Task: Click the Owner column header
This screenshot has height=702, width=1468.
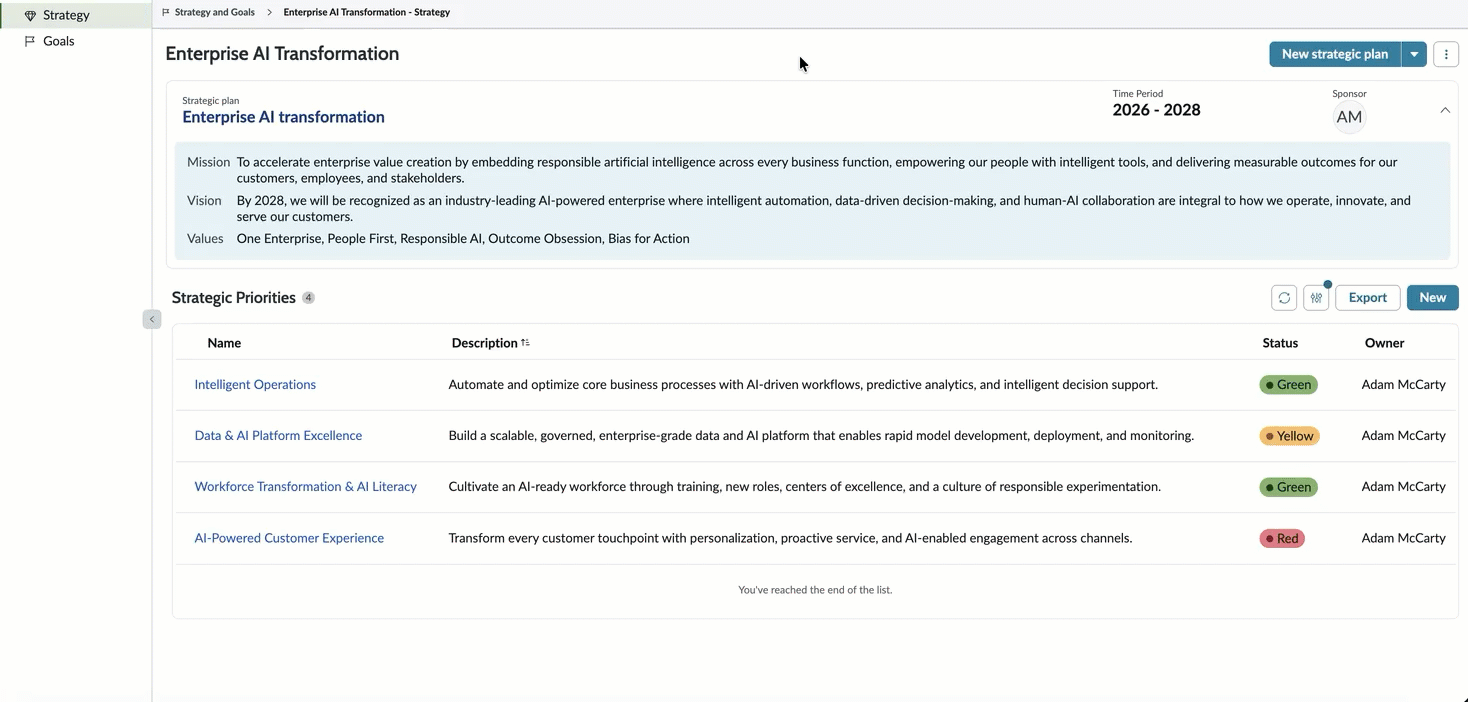Action: pyautogui.click(x=1385, y=343)
